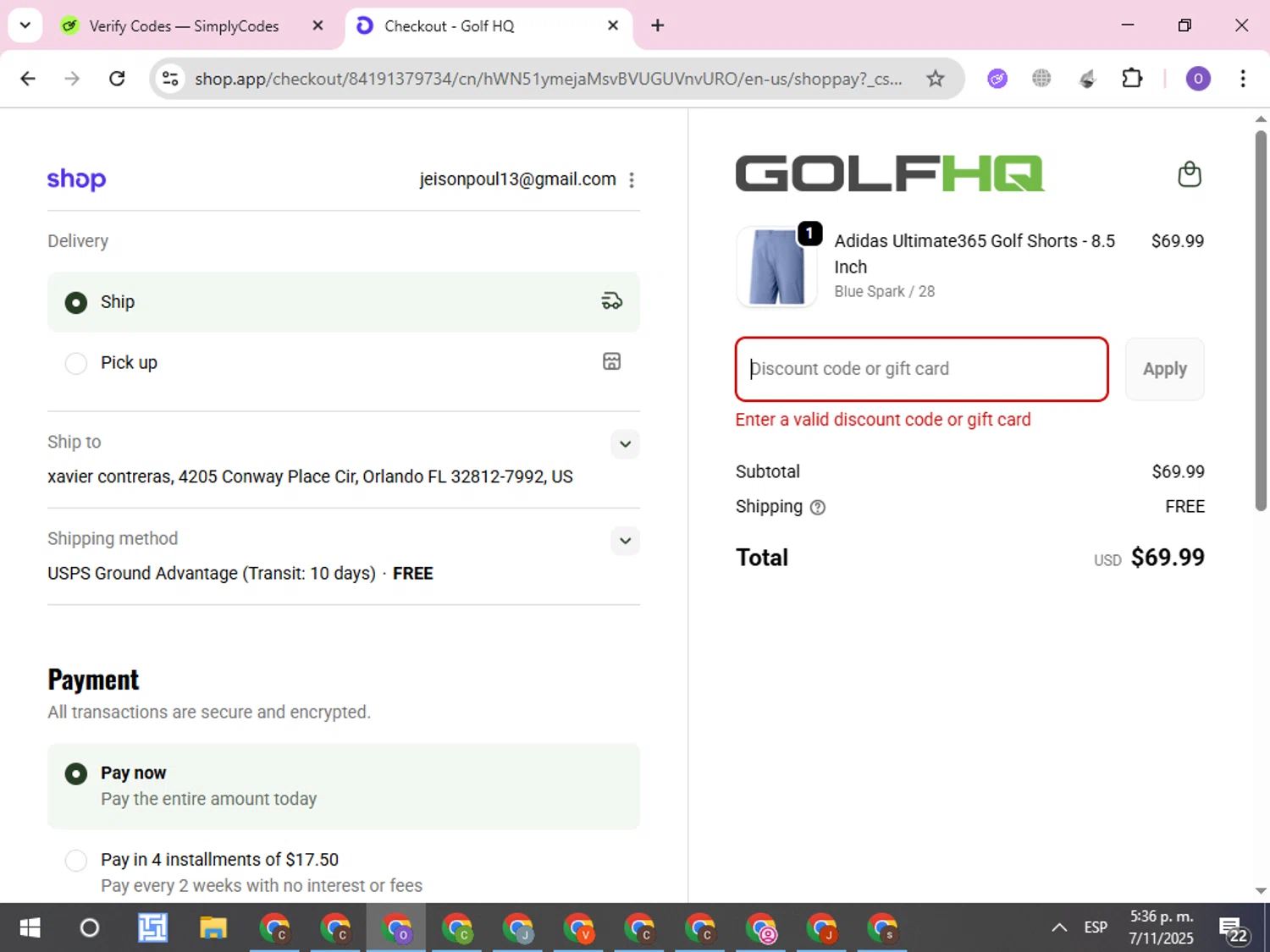Viewport: 1270px width, 952px height.
Task: Click the shipping address xavier contreras text
Action: coord(310,477)
